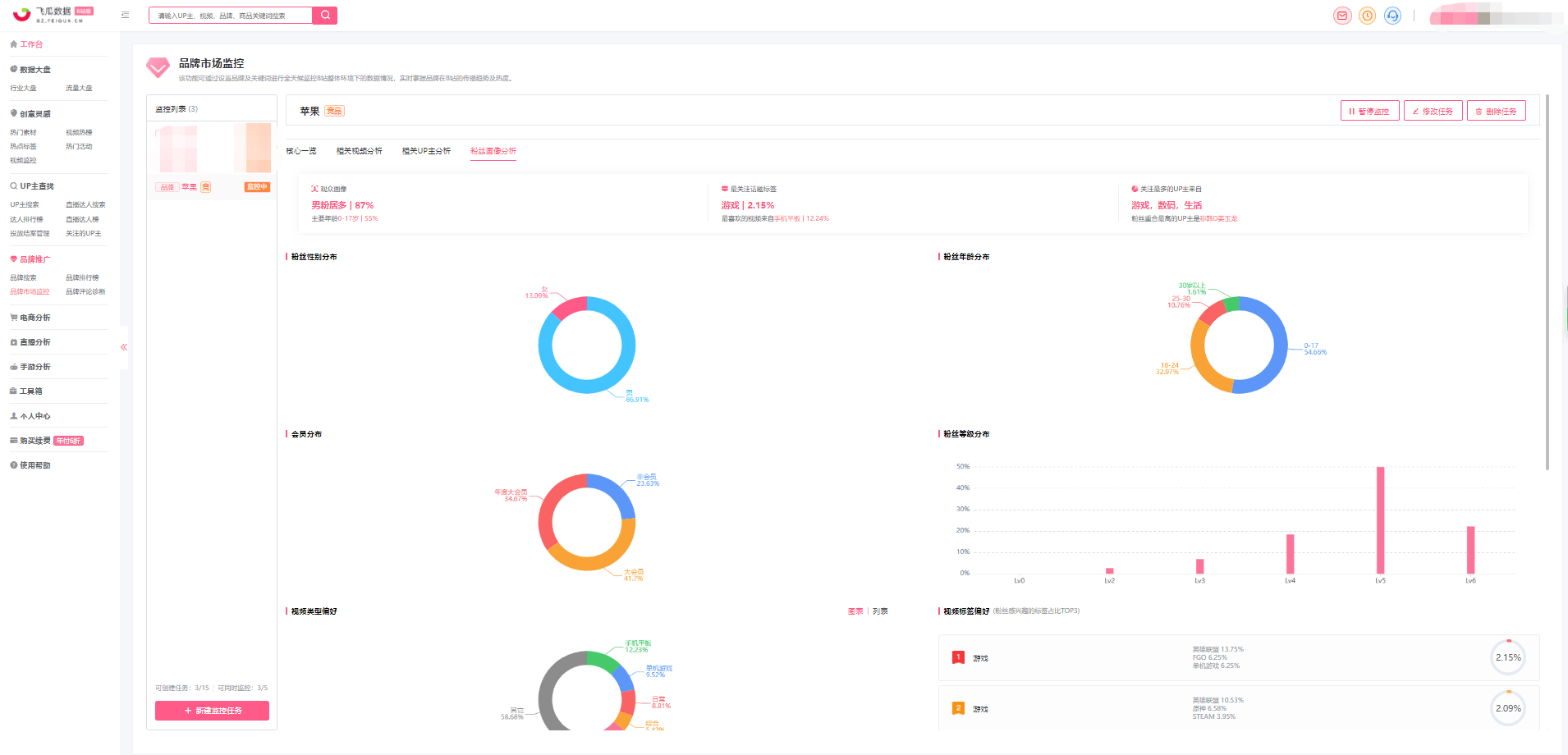The width and height of the screenshot is (1568, 755).
Task: Click the 监控中 status badge
Action: (x=257, y=187)
